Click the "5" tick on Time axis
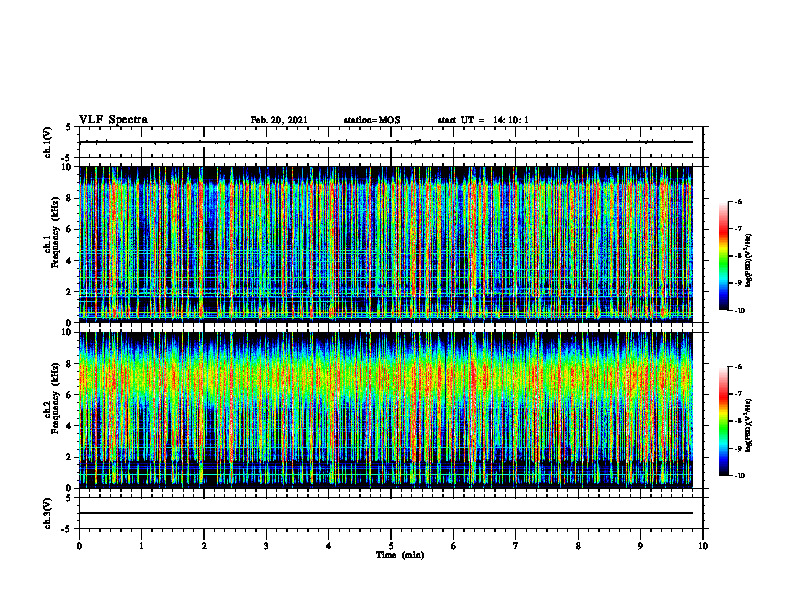 click(x=391, y=546)
